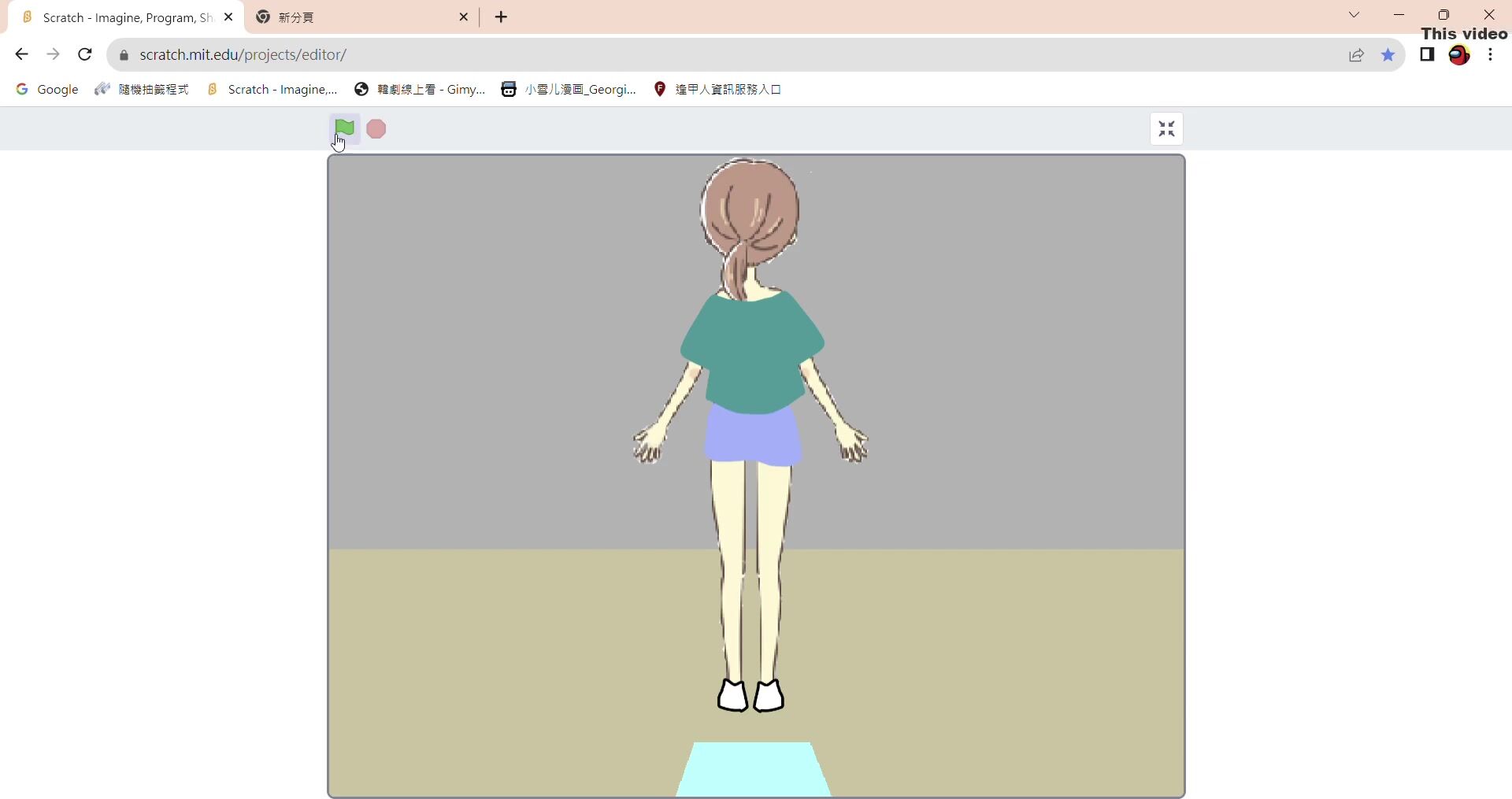Open the Google bookmark
This screenshot has height=799, width=1512.
[47, 90]
